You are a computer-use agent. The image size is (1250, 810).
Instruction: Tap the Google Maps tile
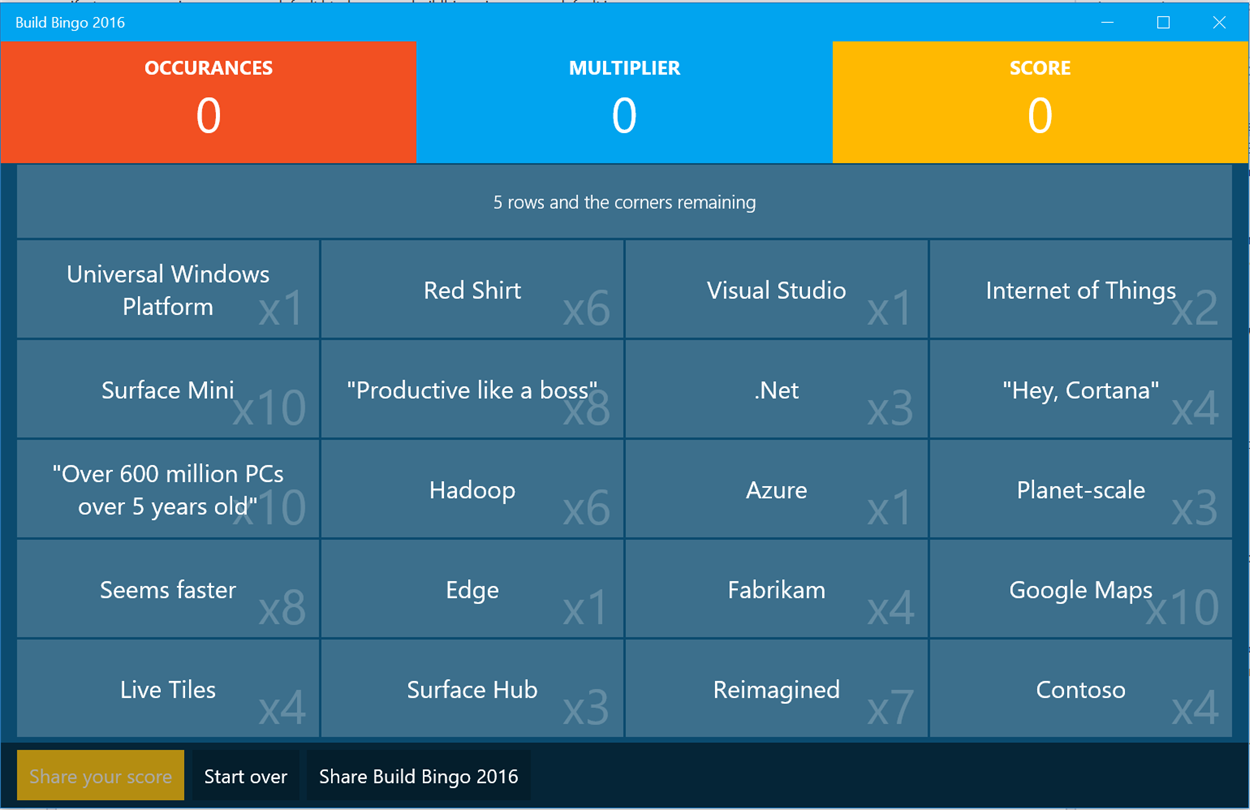pyautogui.click(x=1080, y=590)
